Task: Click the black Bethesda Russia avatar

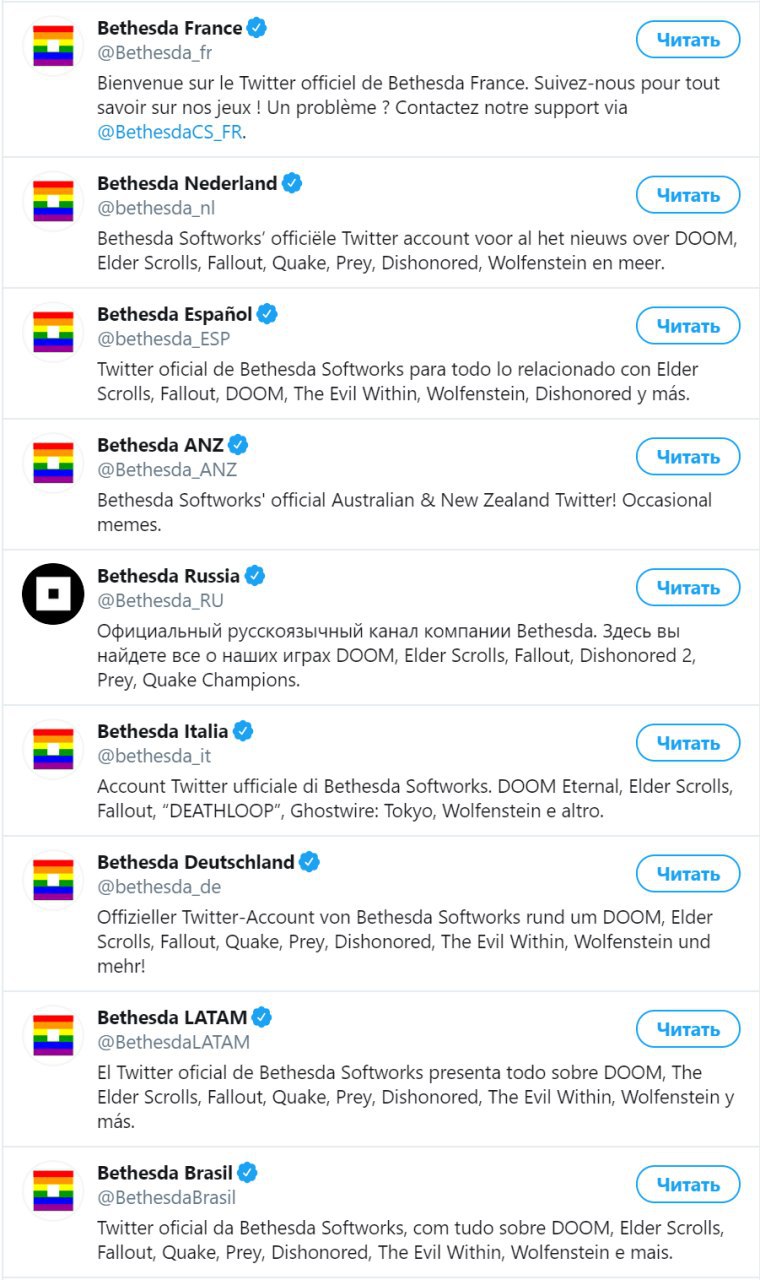Action: (53, 593)
